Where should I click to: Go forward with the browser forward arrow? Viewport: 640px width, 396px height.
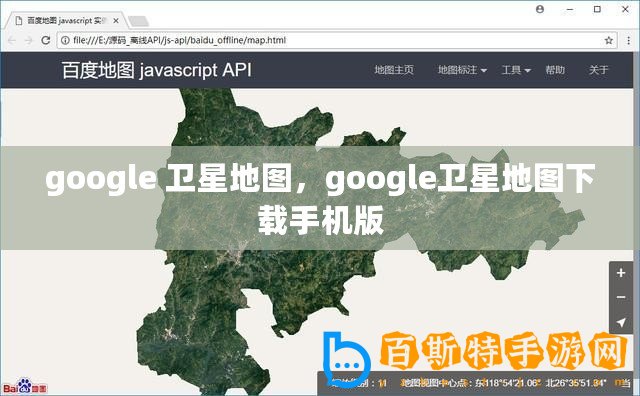28,40
